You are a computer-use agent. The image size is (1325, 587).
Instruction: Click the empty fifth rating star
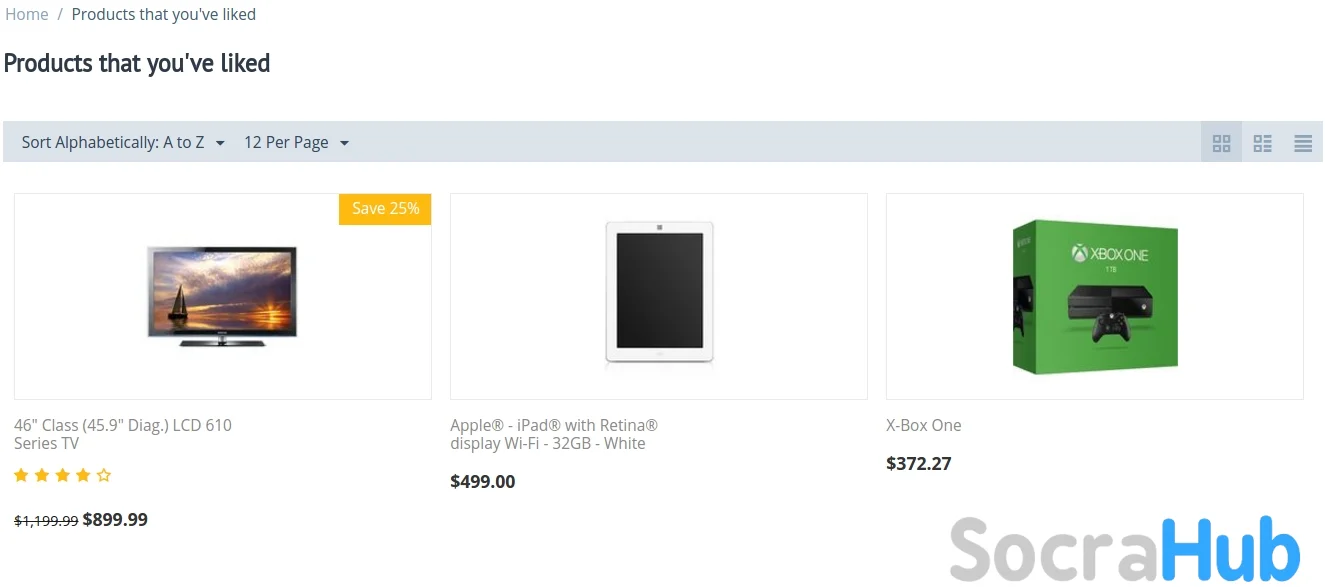[x=104, y=475]
